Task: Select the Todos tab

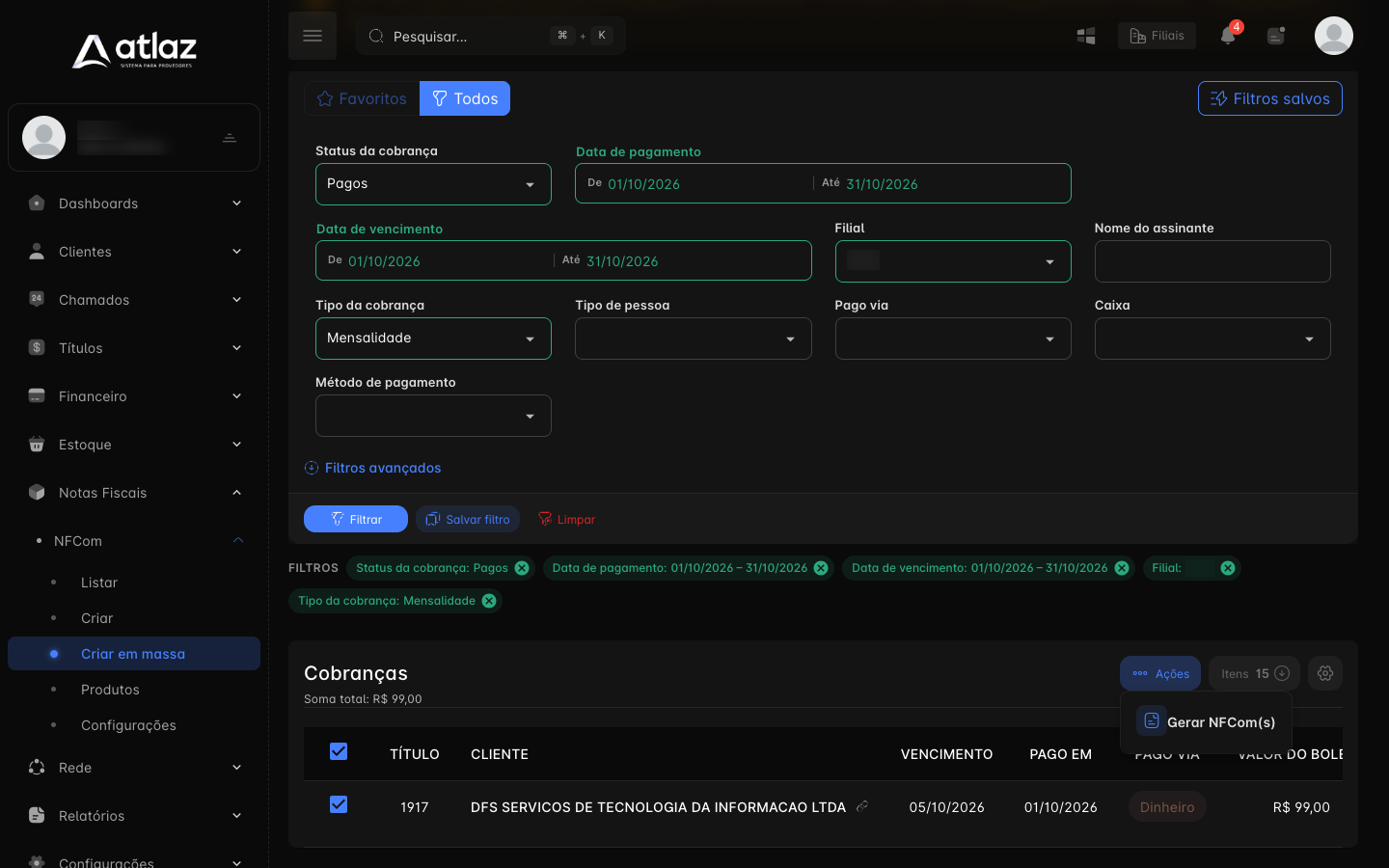Action: 465,98
